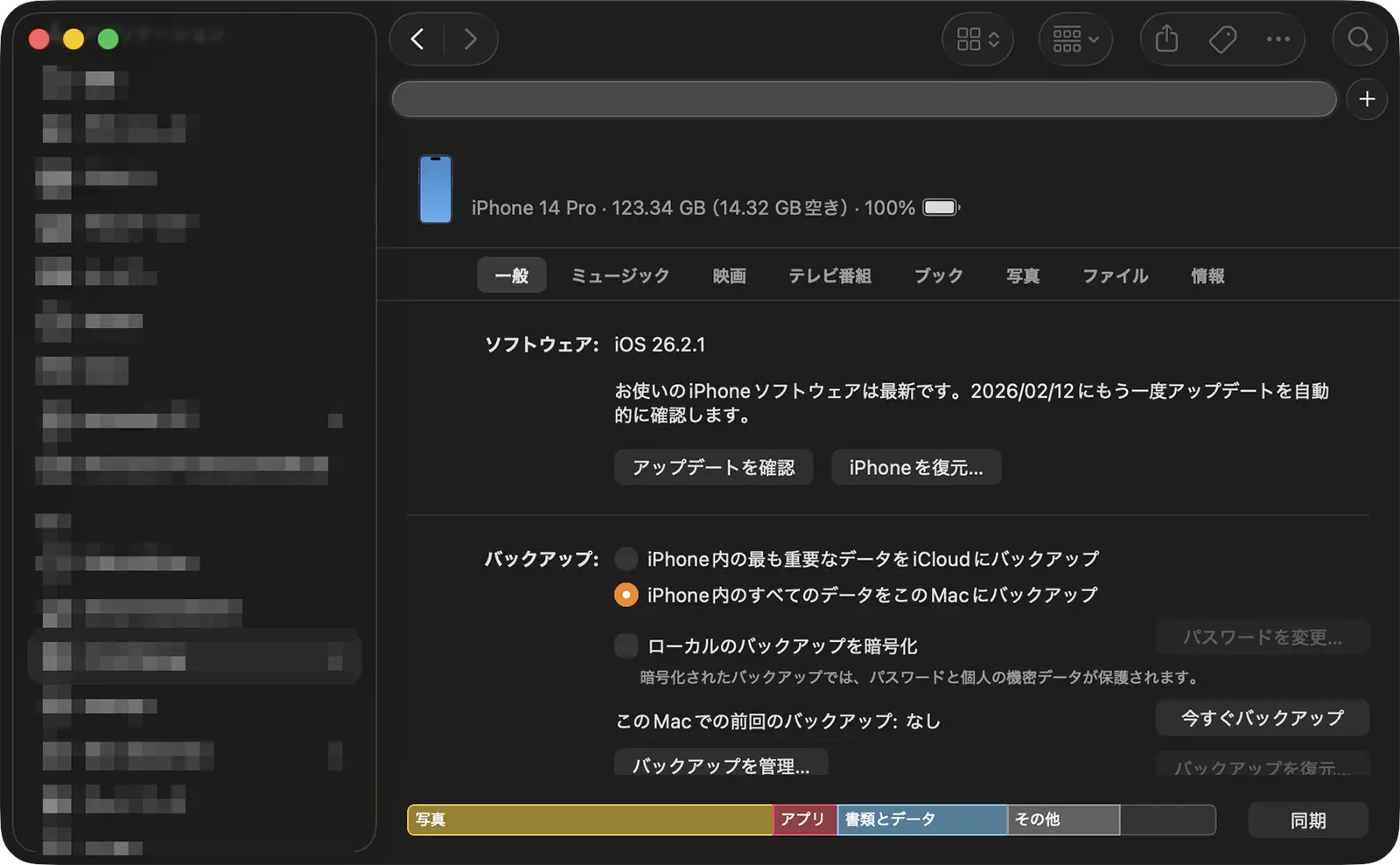Click 今すぐバックアップ button
The image size is (1400, 865).
click(1262, 718)
